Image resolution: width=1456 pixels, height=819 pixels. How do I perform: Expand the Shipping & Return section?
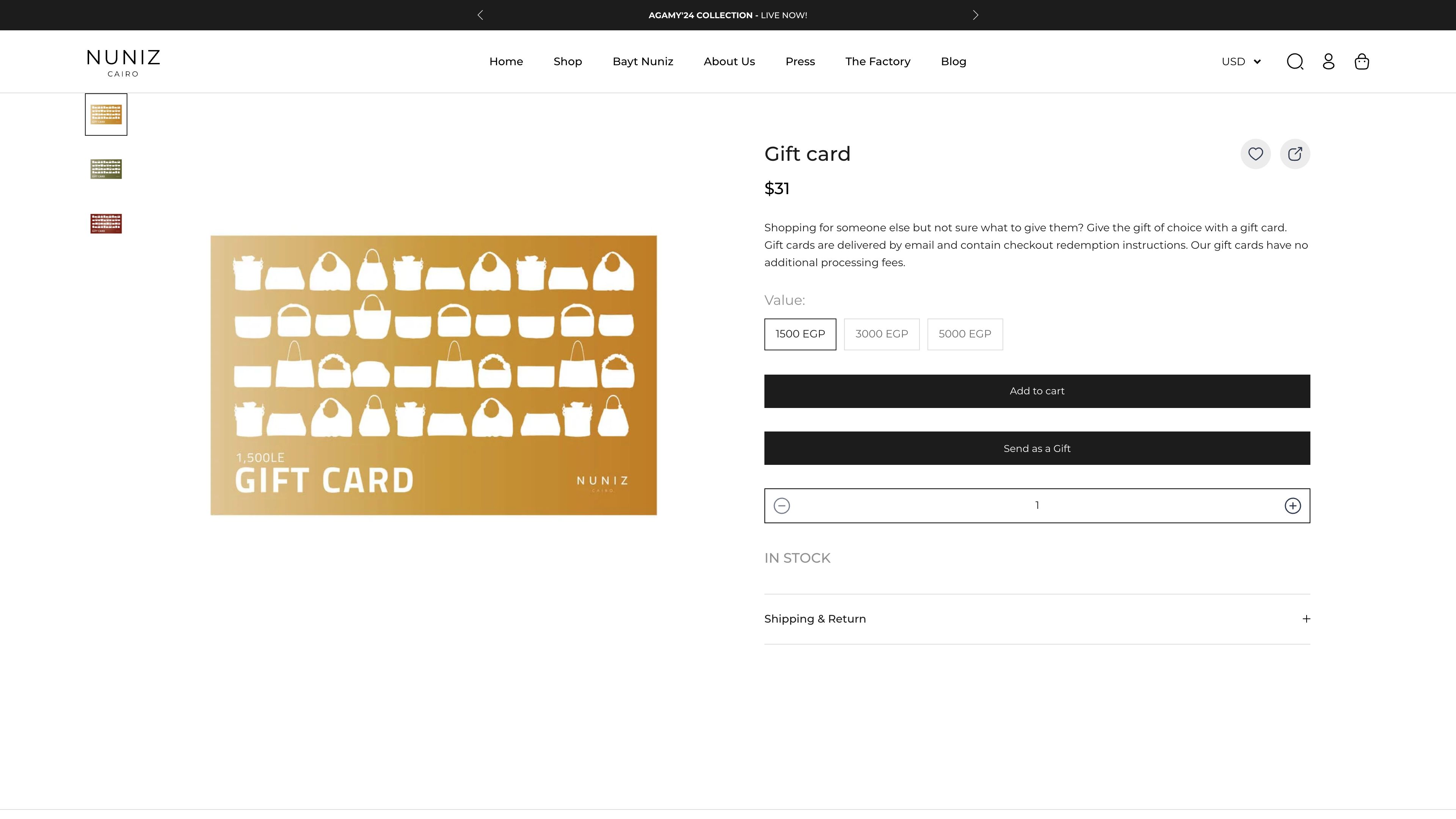1037,619
